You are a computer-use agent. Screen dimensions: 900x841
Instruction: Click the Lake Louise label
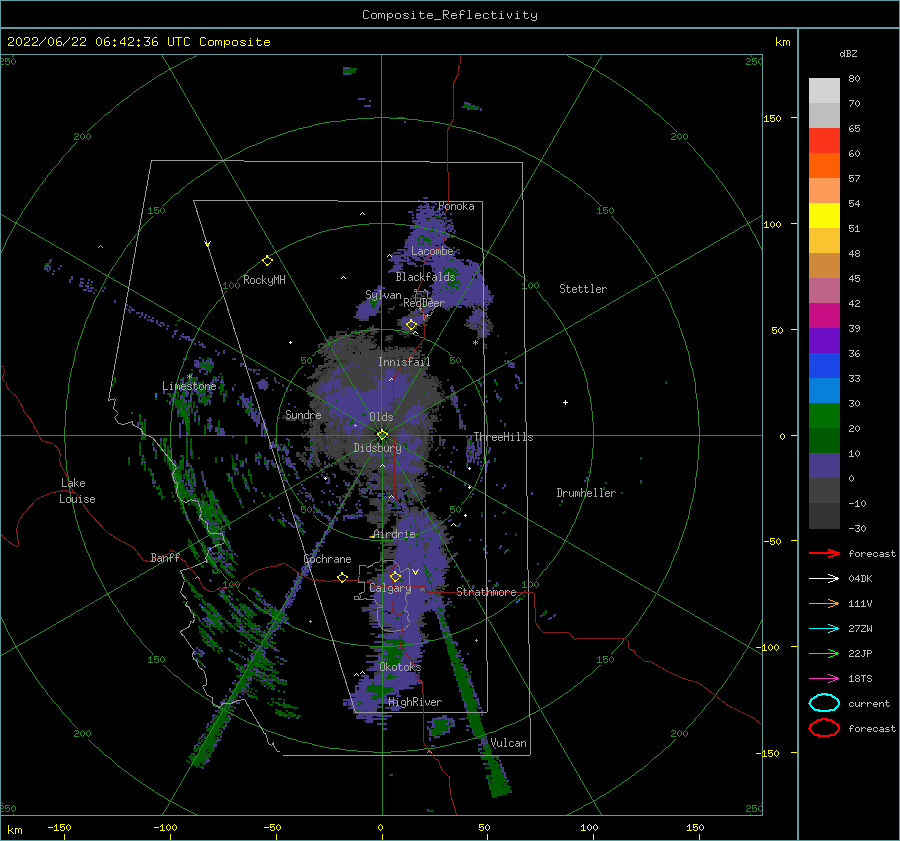pyautogui.click(x=77, y=491)
